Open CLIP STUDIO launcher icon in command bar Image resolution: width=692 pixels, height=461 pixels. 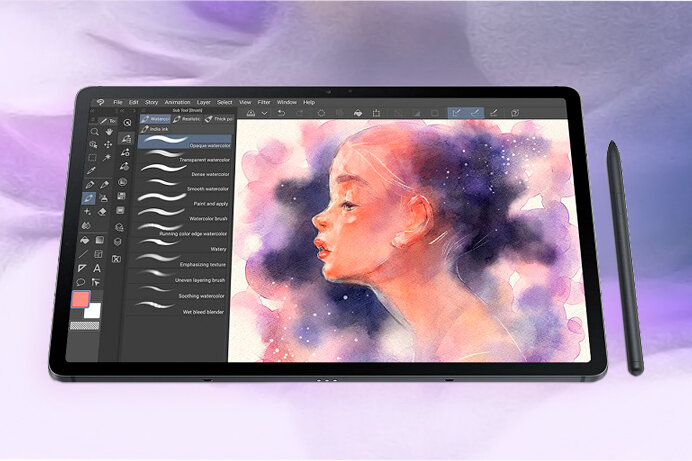point(251,113)
